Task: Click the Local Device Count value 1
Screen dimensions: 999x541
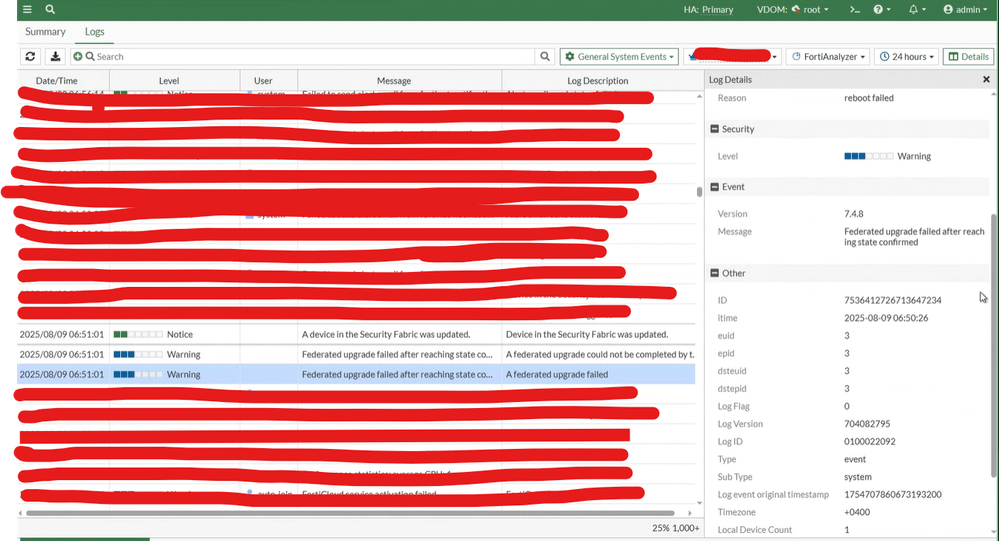Action: [x=847, y=530]
